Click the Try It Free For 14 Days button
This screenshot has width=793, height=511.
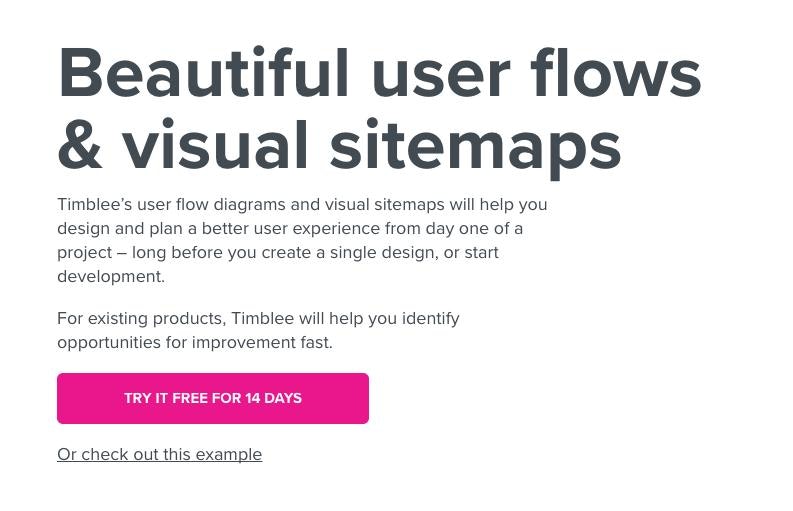(x=213, y=398)
